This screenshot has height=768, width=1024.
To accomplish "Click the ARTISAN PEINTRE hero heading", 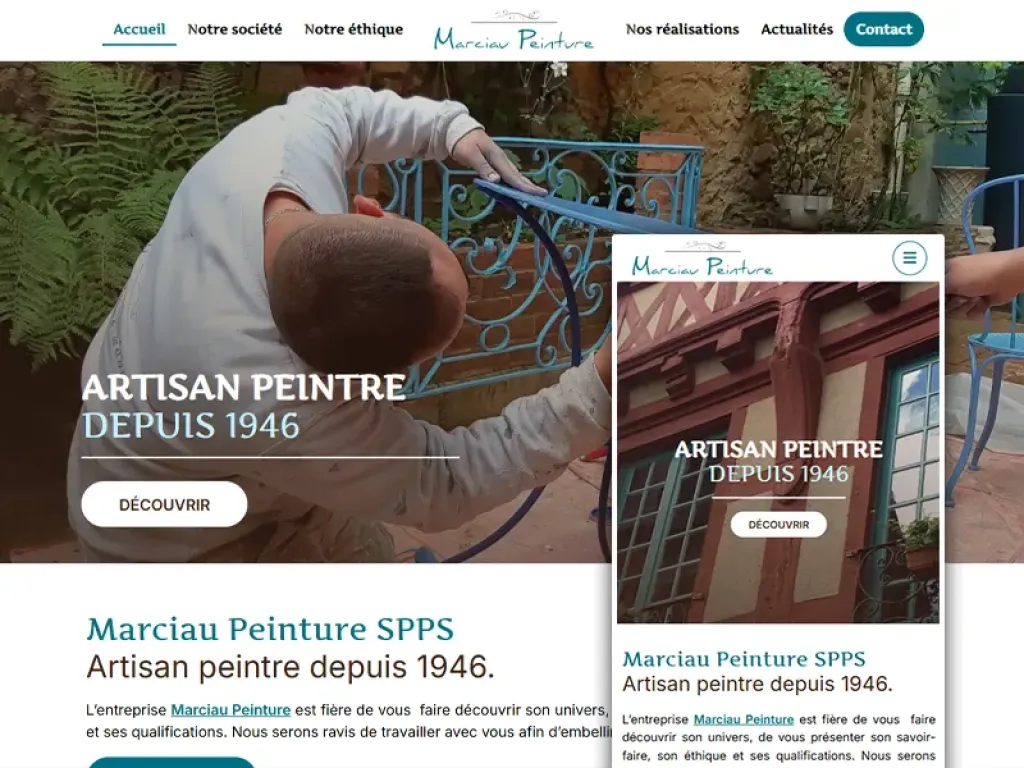I will click(x=244, y=387).
